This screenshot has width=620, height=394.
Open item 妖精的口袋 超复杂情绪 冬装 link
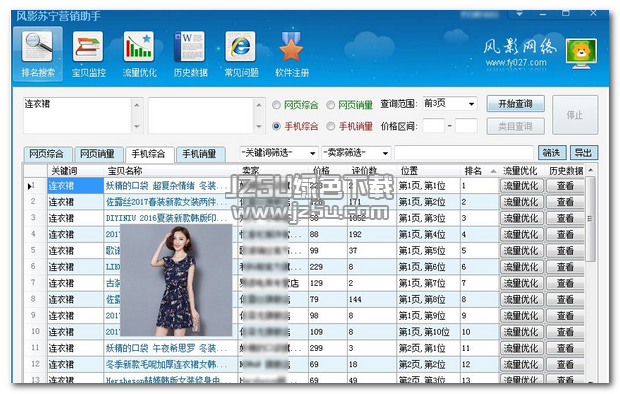(166, 186)
